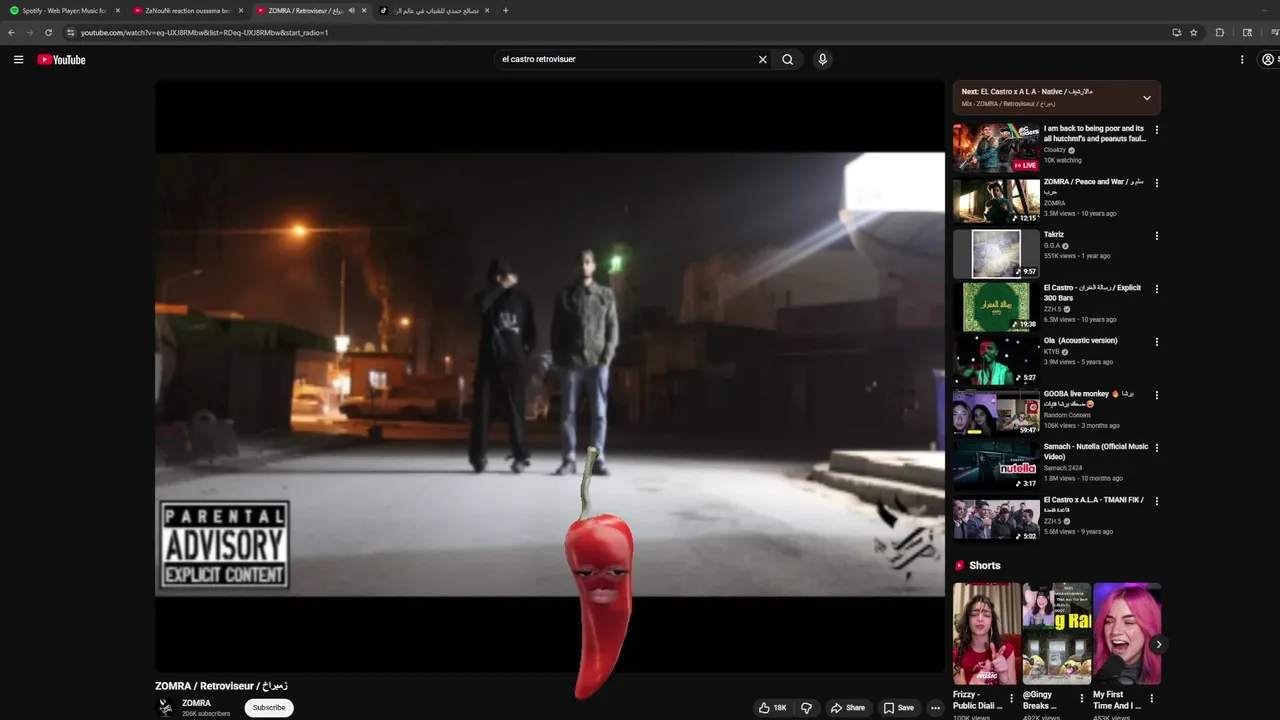This screenshot has height=720, width=1280.
Task: Open Samach Nutella thumbnail
Action: (x=996, y=466)
